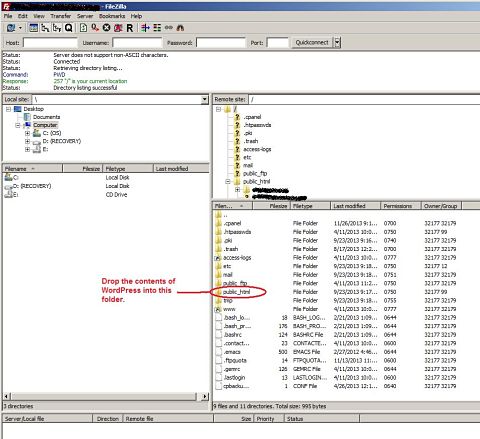480x439 pixels.
Task: Select public_html folder in remote file list
Action: point(236,292)
